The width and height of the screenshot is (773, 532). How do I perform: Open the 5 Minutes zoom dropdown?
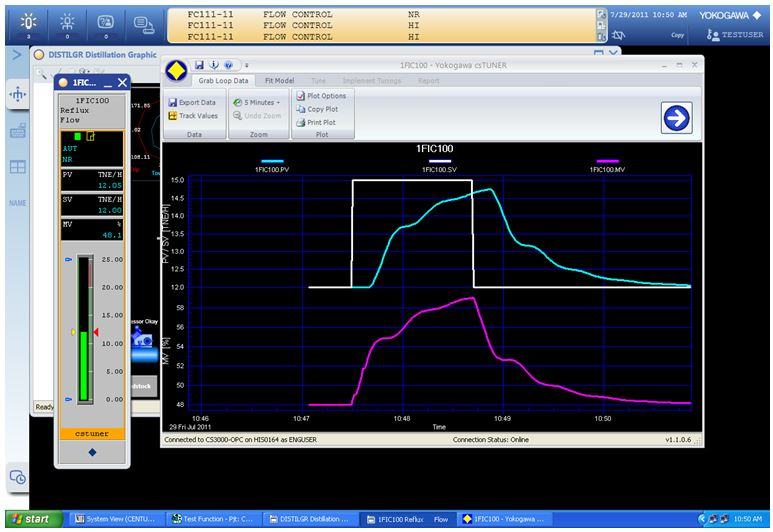click(x=256, y=103)
